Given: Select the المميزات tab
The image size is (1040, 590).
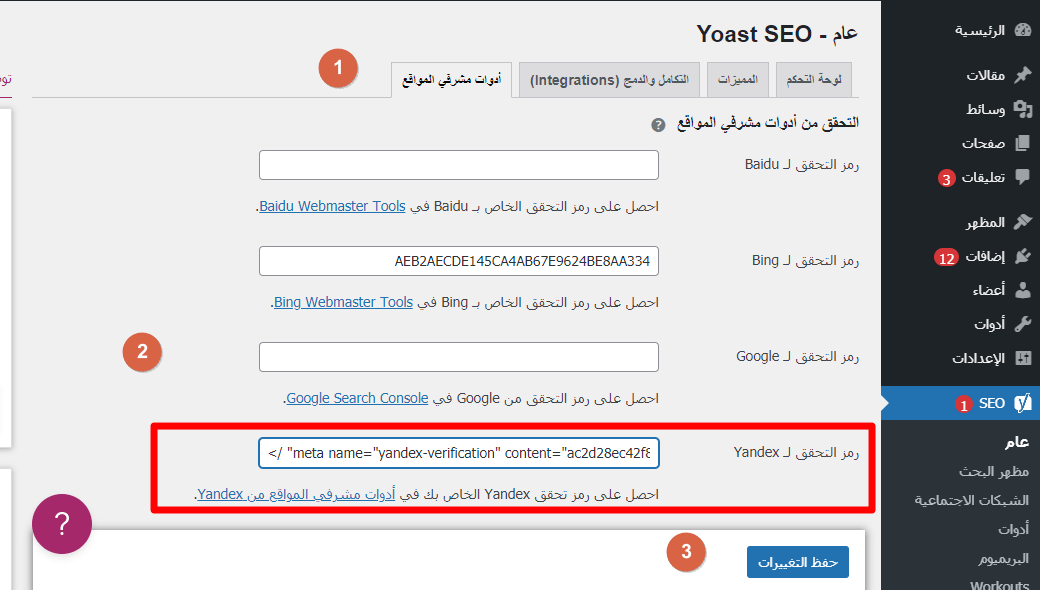Looking at the screenshot, I should tap(738, 80).
